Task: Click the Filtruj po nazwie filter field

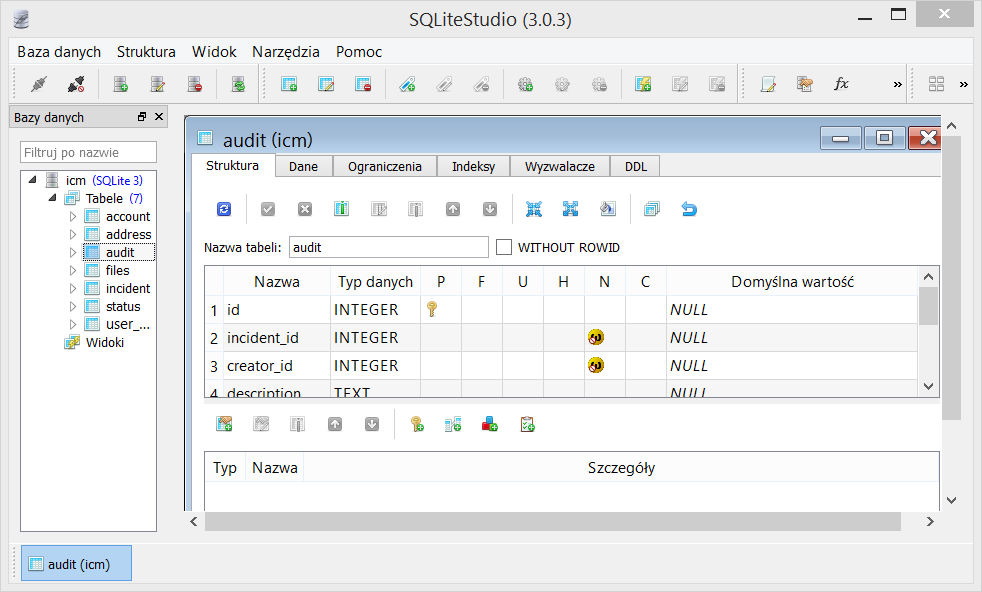Action: pyautogui.click(x=88, y=152)
